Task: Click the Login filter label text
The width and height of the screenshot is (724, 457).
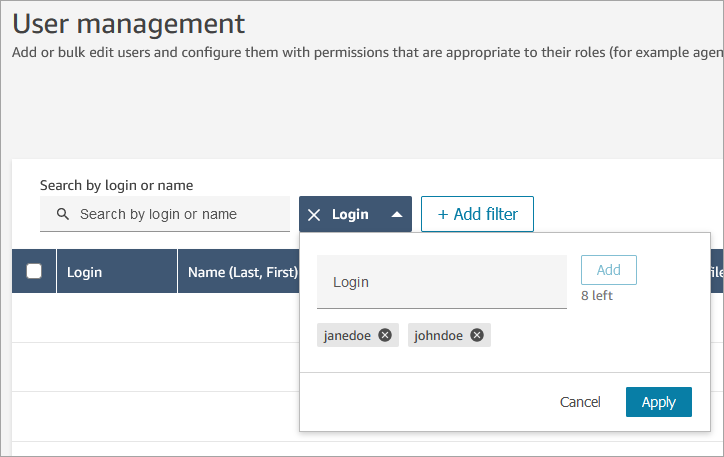Action: (350, 214)
